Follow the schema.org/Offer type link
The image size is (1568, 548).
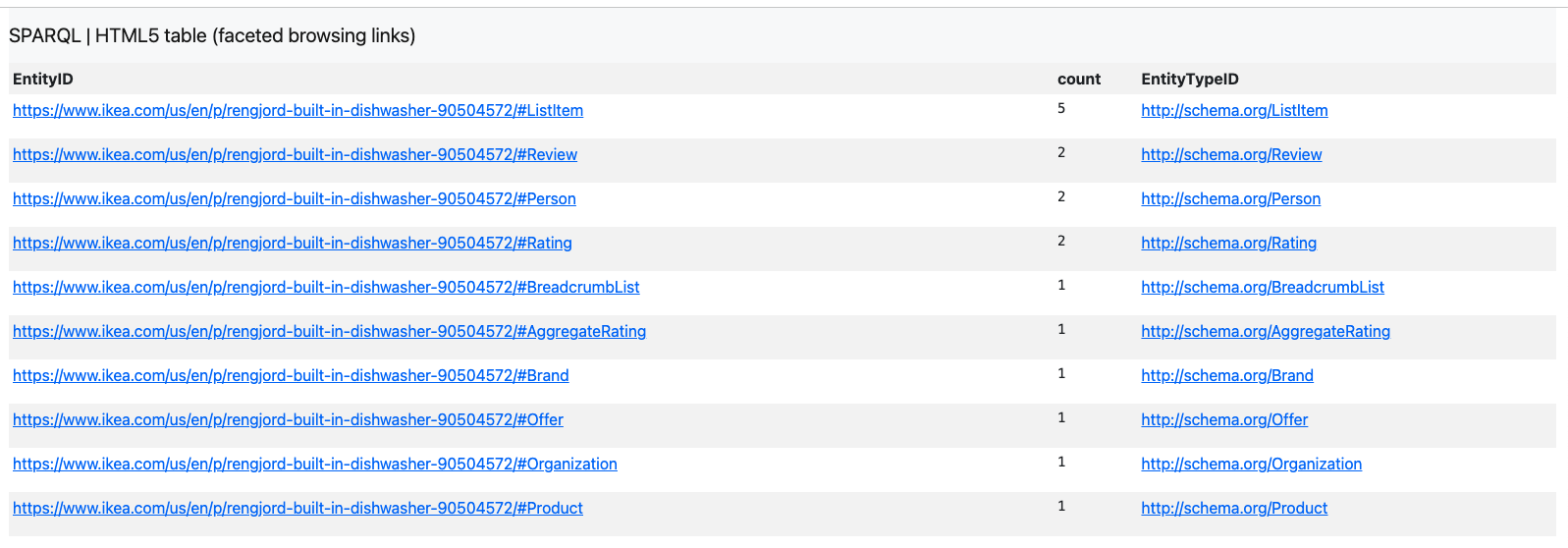tap(1224, 420)
